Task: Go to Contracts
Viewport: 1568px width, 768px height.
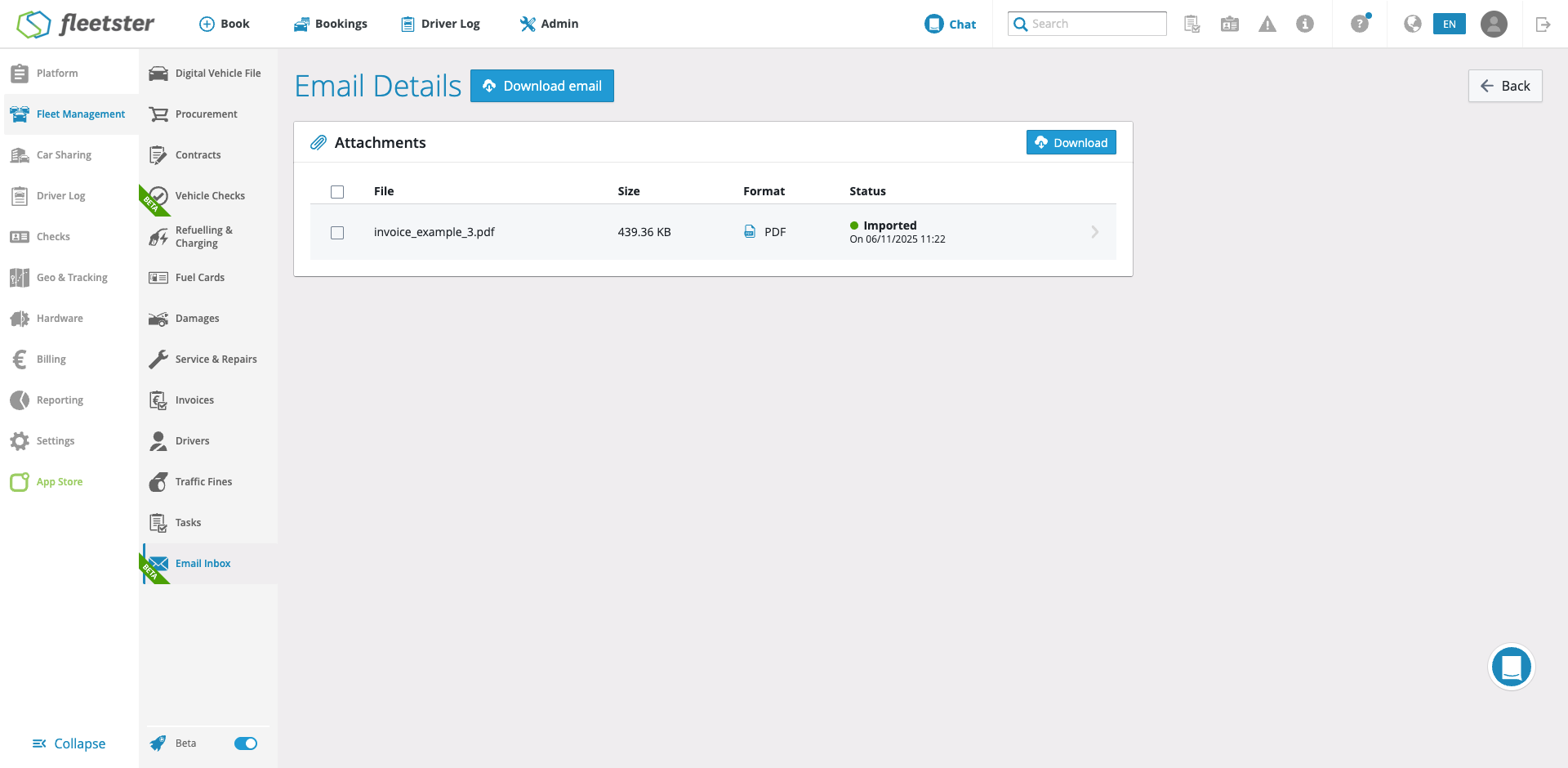Action: pos(208,155)
